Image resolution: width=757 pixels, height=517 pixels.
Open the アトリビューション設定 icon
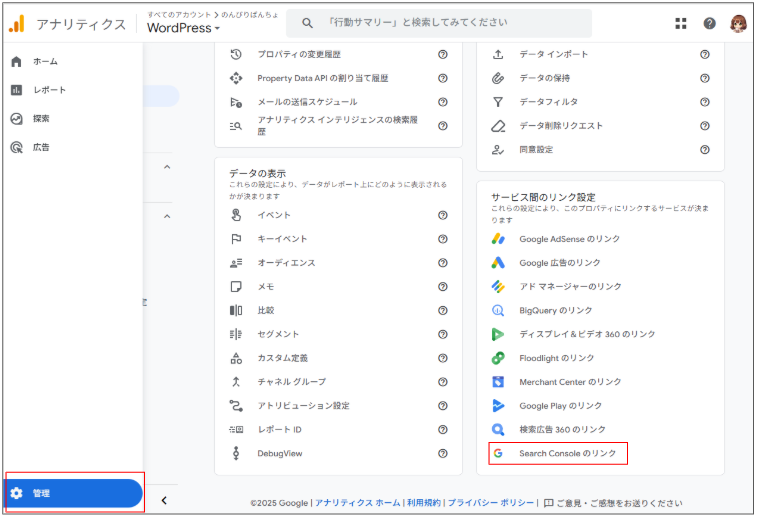236,405
